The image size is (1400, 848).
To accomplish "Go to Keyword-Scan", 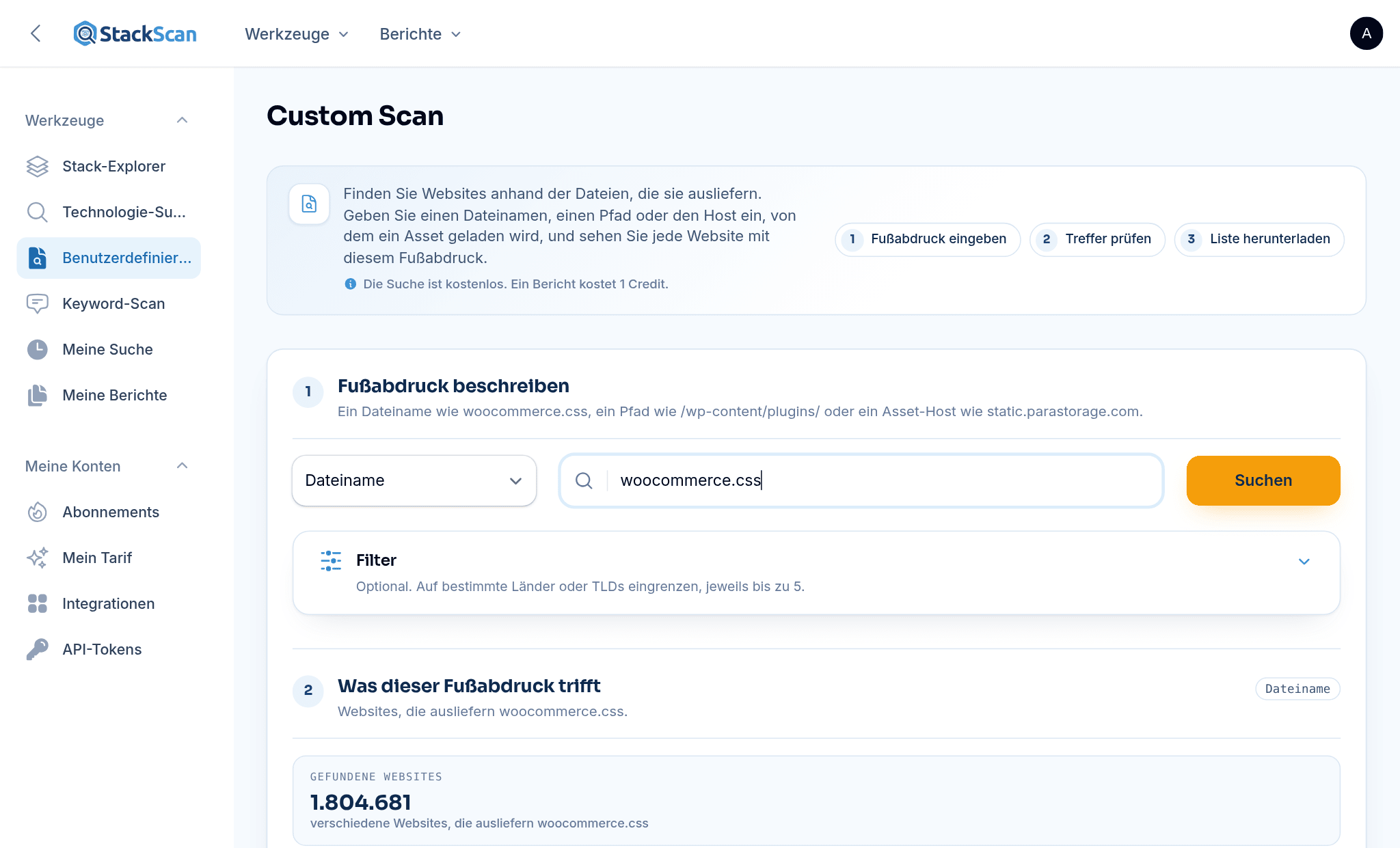I will click(109, 303).
